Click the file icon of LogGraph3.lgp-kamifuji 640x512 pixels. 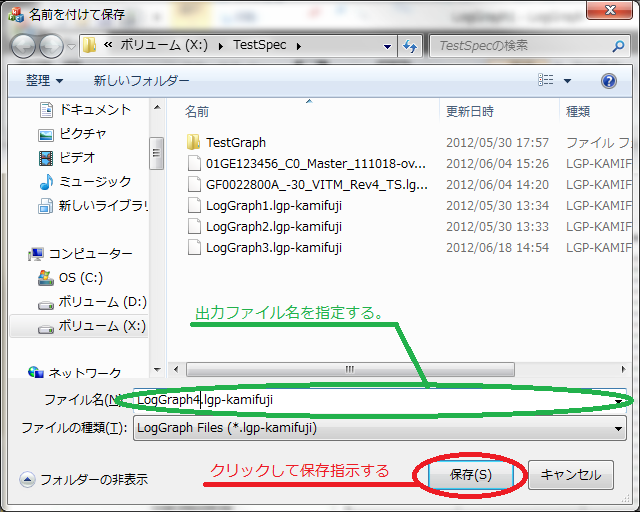194,247
